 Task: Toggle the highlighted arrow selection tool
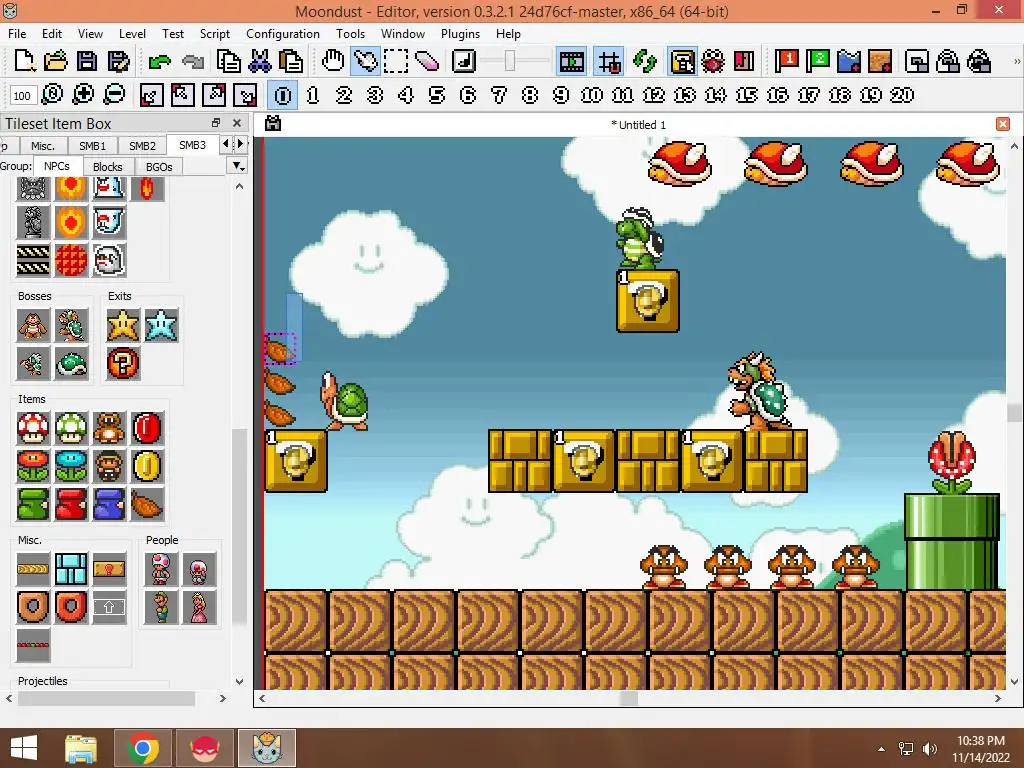pyautogui.click(x=365, y=61)
